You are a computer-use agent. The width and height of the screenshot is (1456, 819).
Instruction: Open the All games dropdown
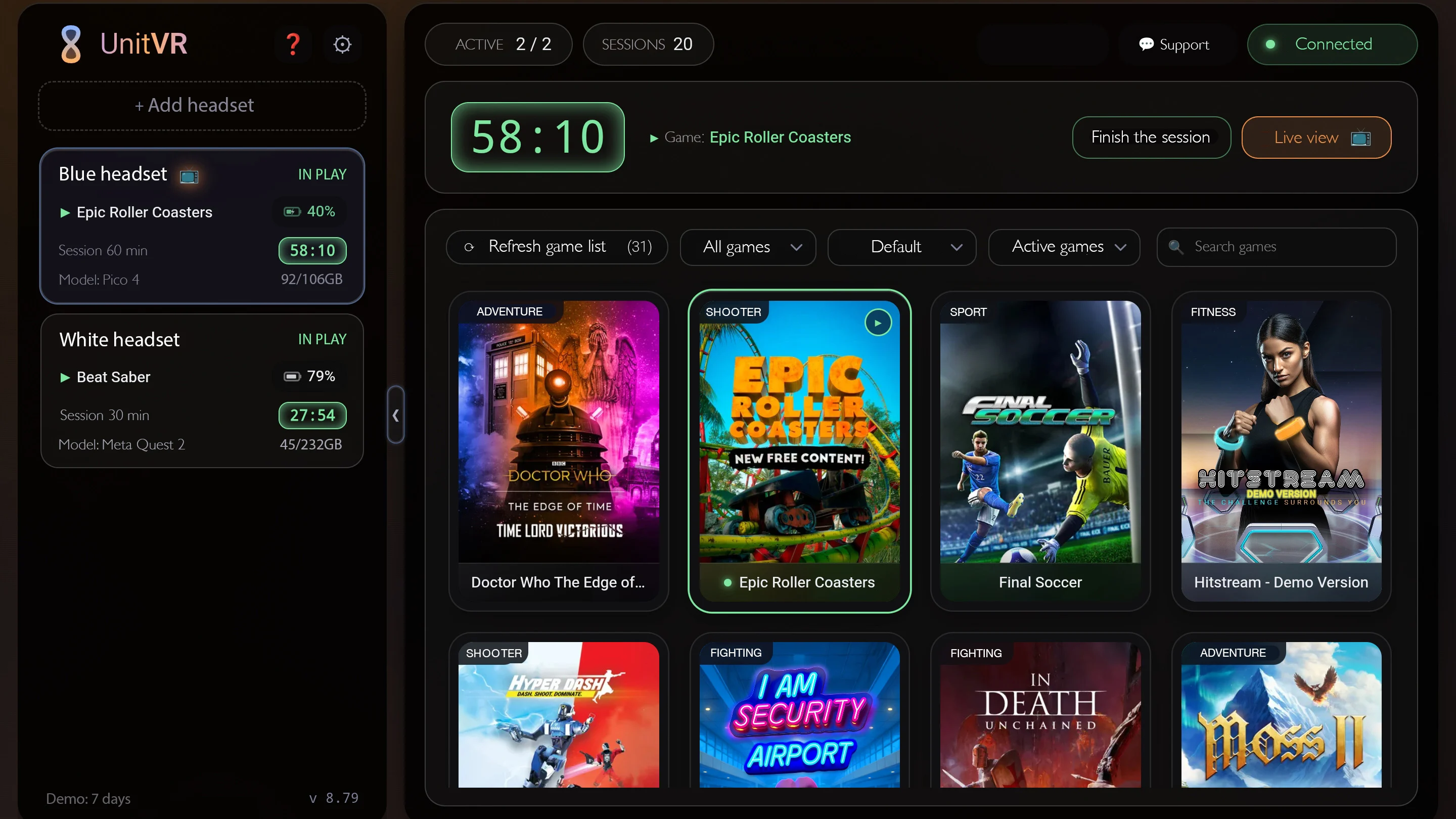747,247
